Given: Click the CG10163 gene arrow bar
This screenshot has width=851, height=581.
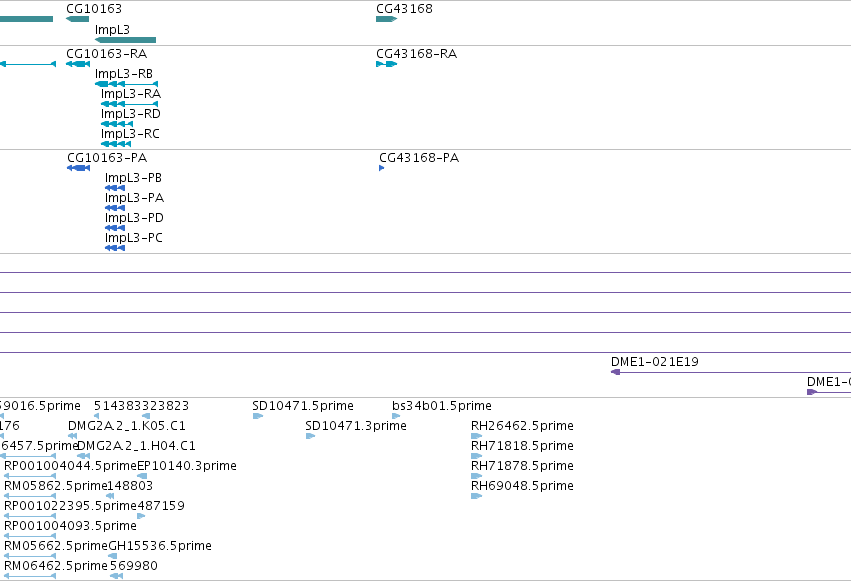Looking at the screenshot, I should [x=78, y=19].
